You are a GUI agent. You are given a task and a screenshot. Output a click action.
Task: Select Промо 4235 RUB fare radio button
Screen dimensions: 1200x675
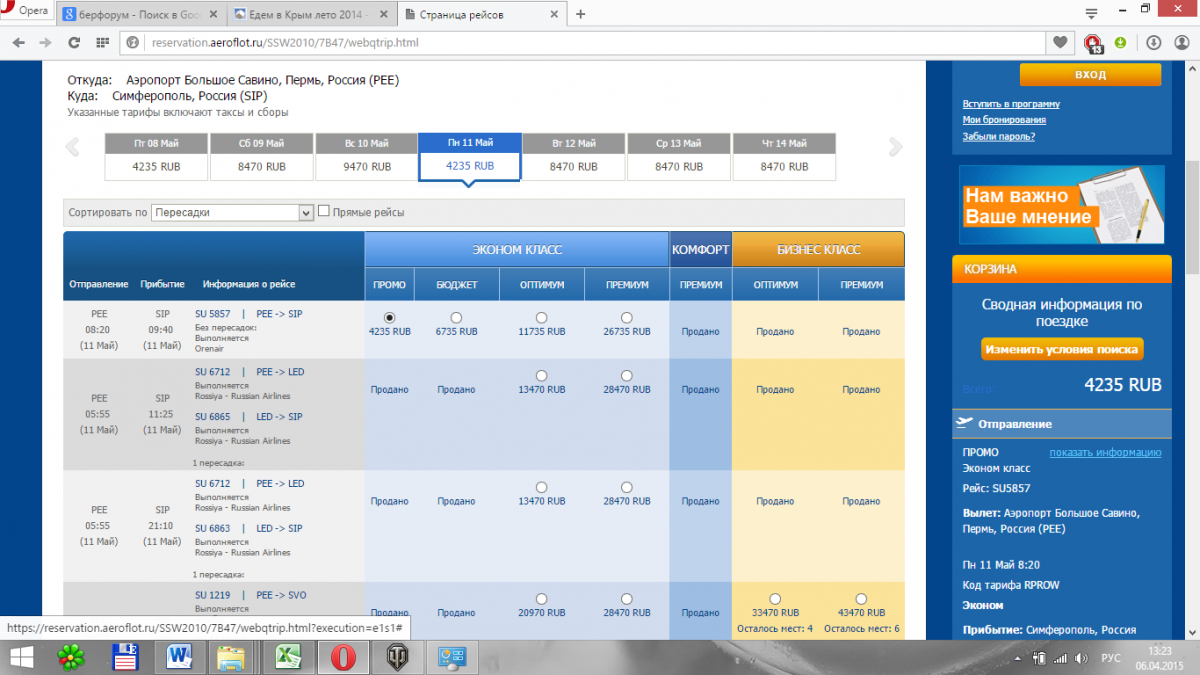click(389, 318)
